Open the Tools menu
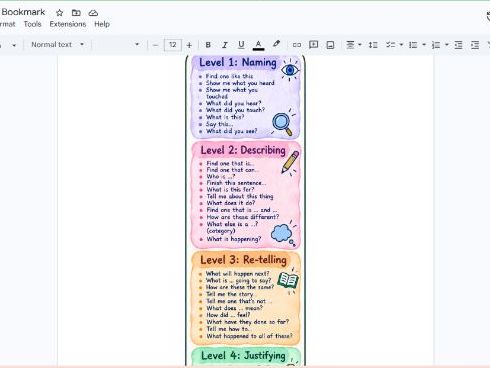 click(x=32, y=24)
